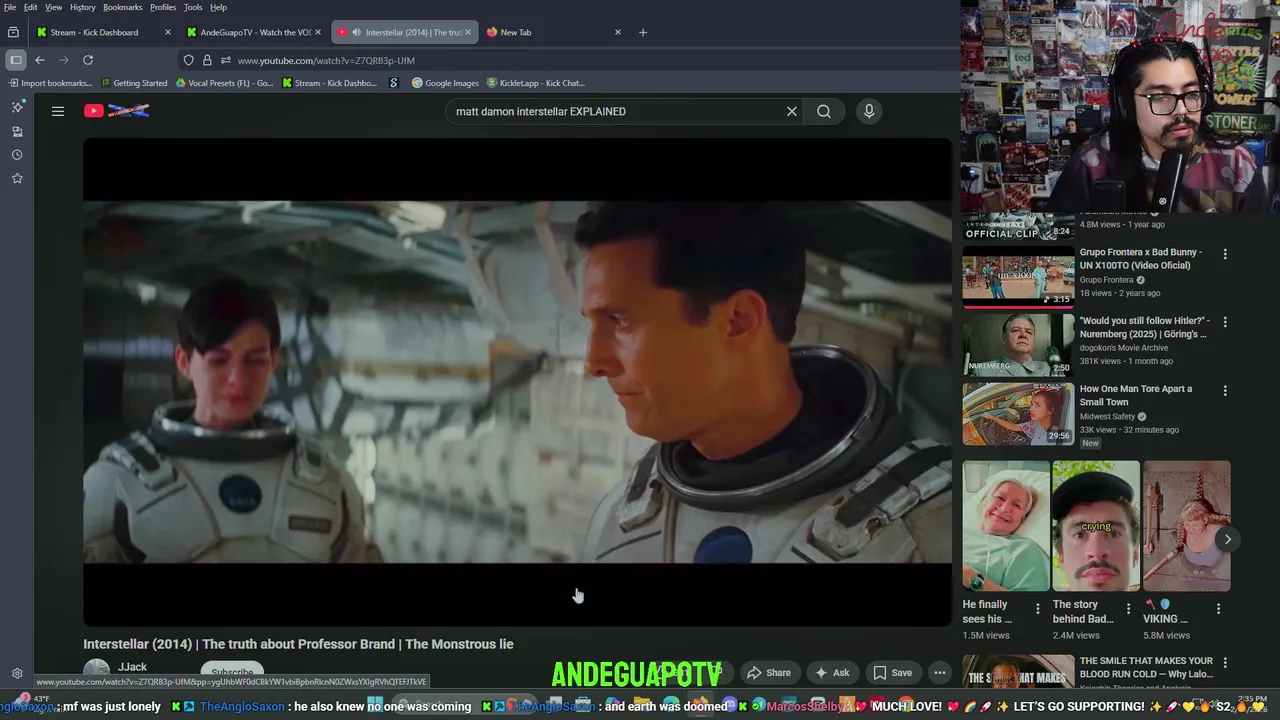Open the History menu

pyautogui.click(x=83, y=7)
